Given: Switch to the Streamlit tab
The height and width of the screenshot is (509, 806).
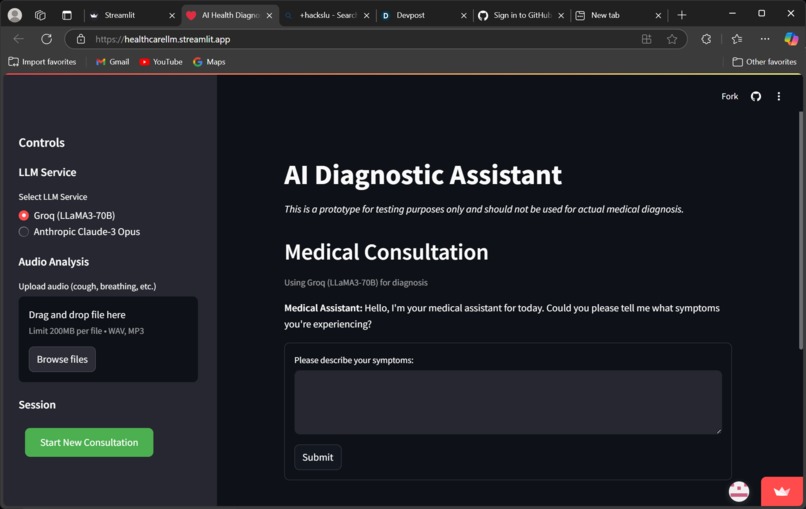Looking at the screenshot, I should point(132,15).
